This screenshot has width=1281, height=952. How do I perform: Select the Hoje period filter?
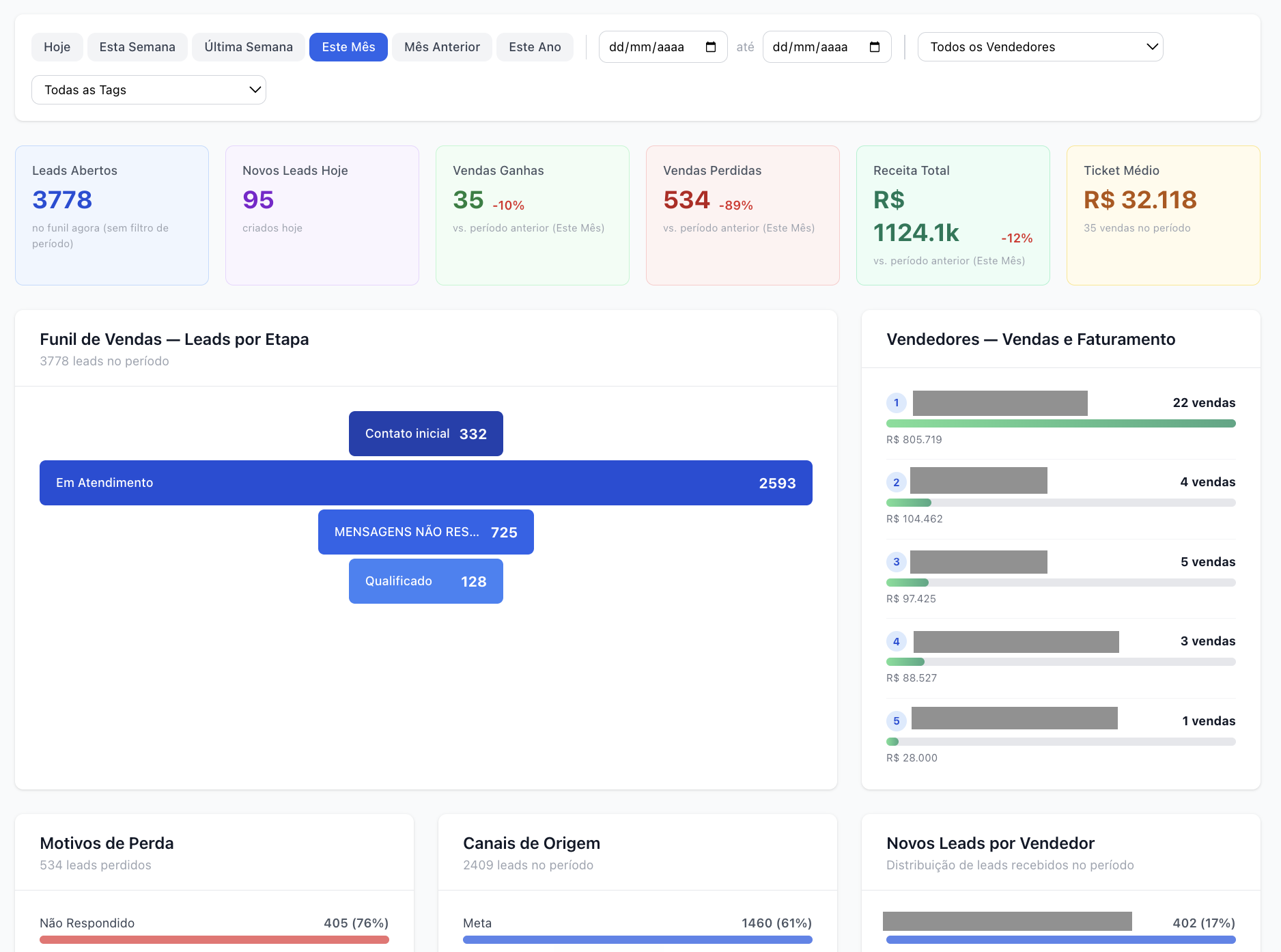tap(57, 47)
